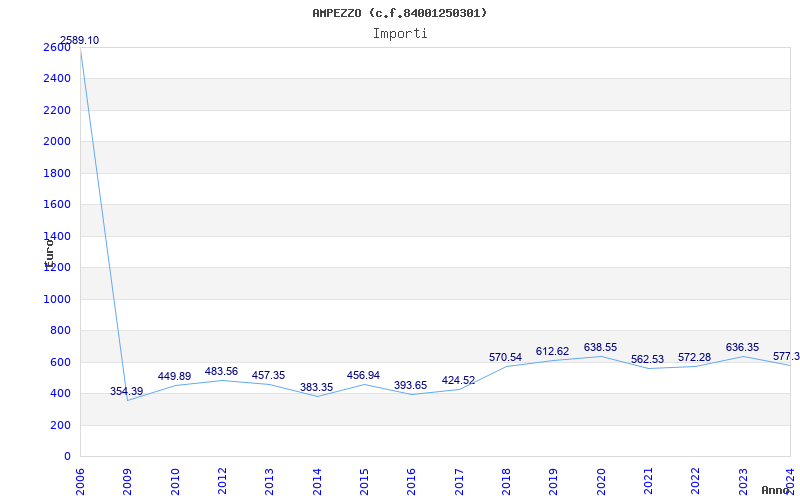Select the 572.28 value label
This screenshot has height=500, width=800.
click(x=694, y=358)
